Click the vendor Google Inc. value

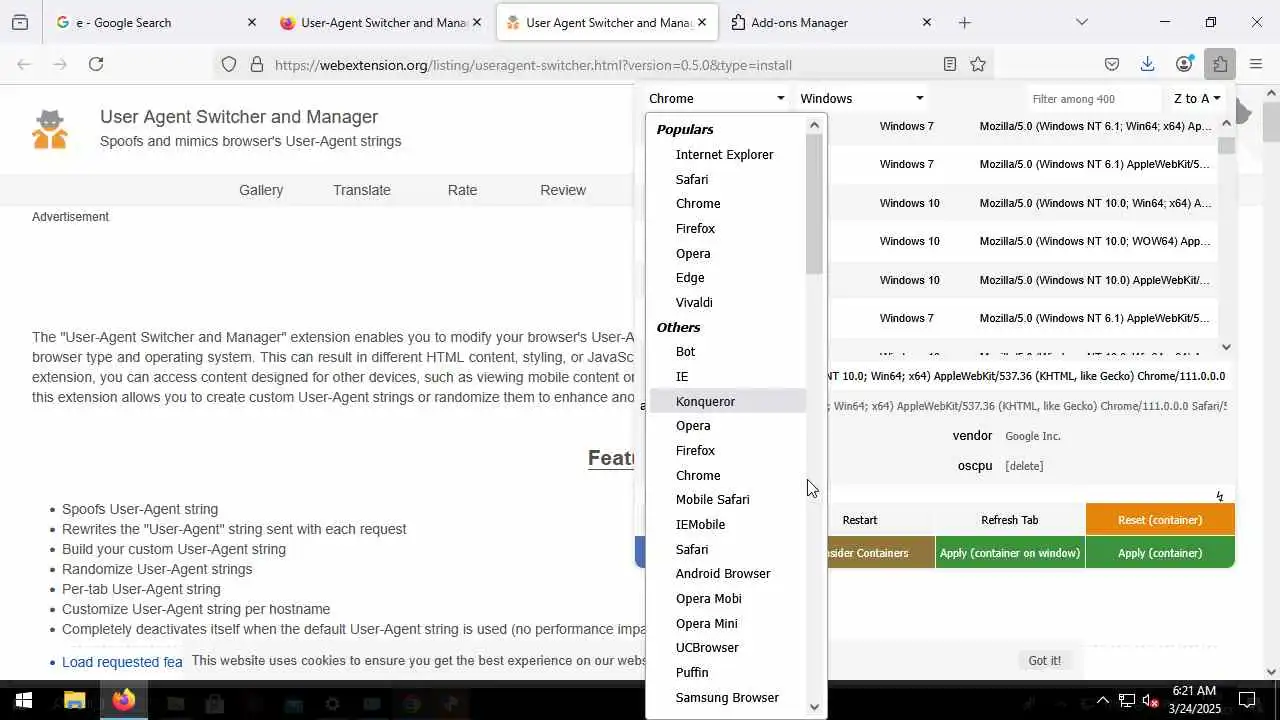(x=1033, y=436)
